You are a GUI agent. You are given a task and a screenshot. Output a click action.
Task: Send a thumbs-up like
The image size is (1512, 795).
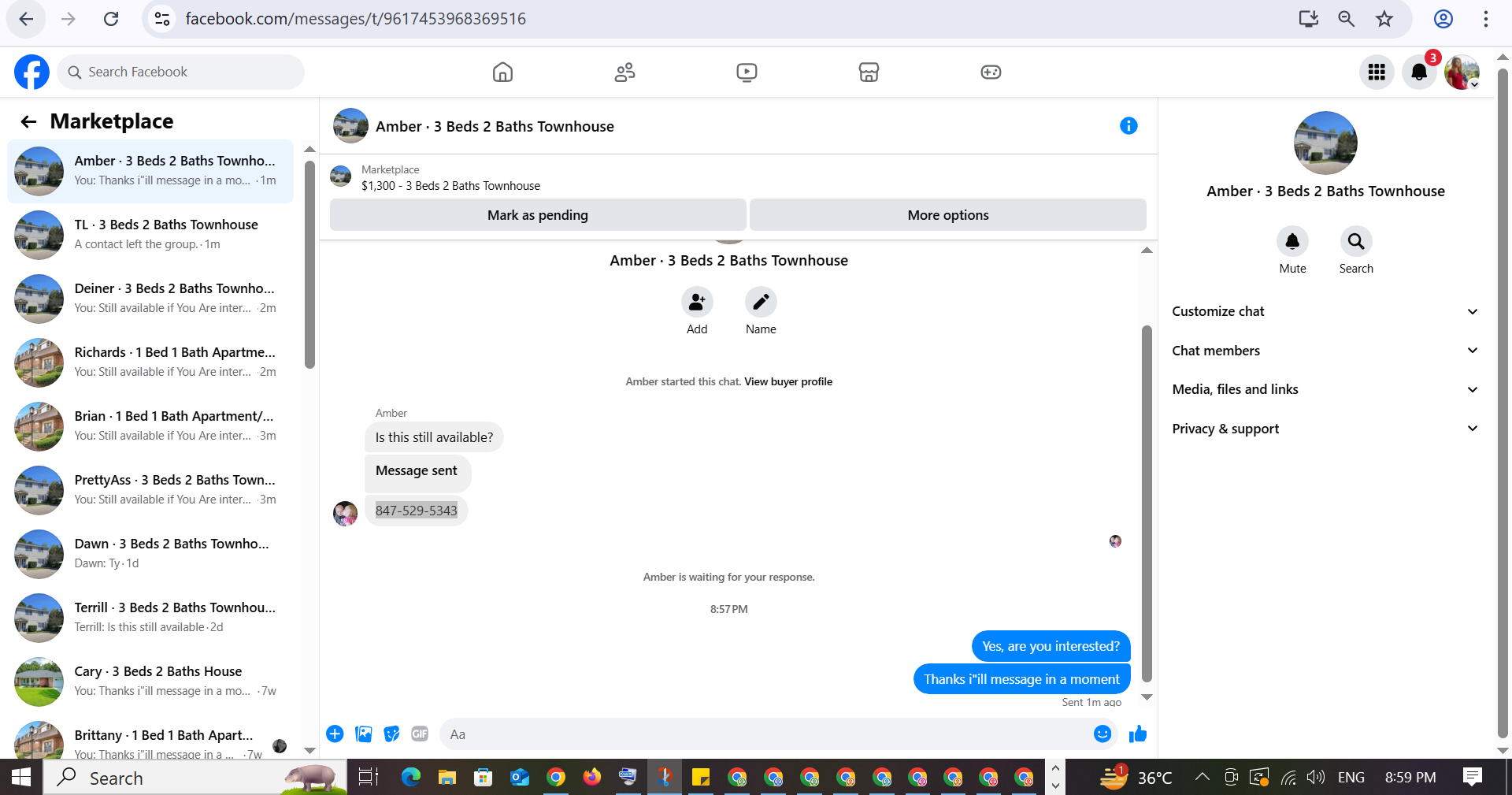tap(1138, 734)
